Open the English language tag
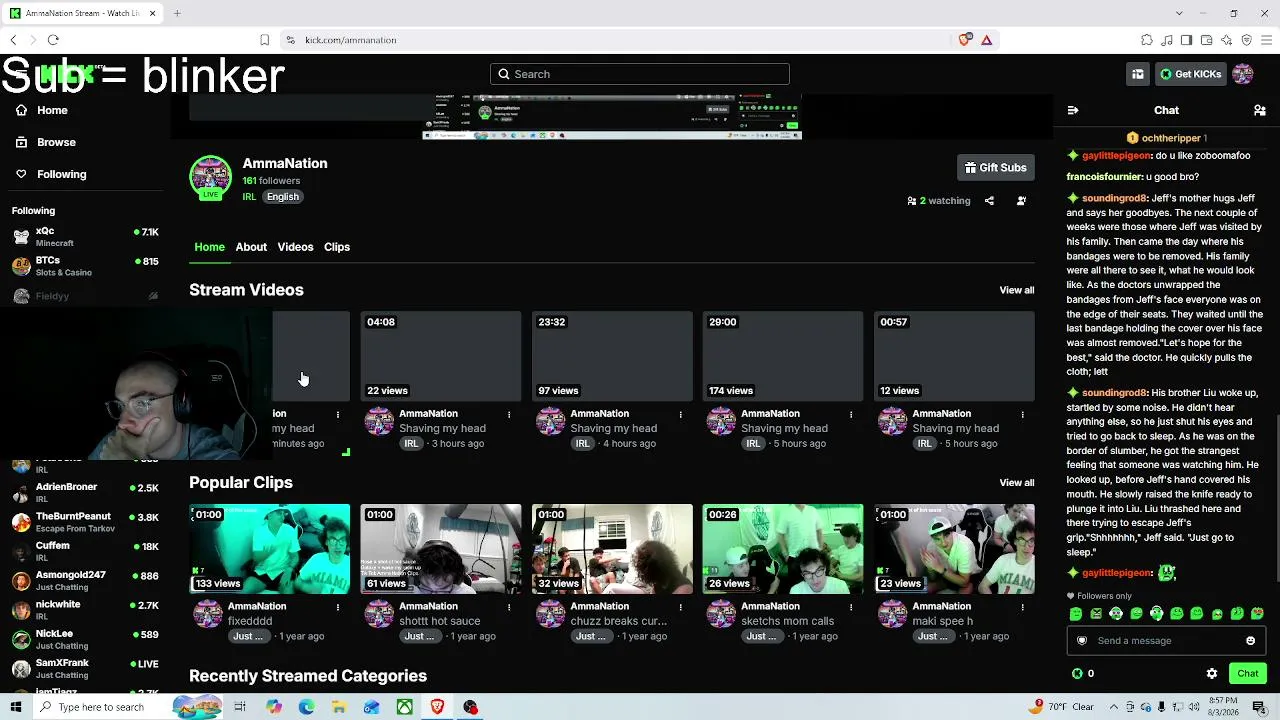Image resolution: width=1280 pixels, height=720 pixels. [283, 197]
